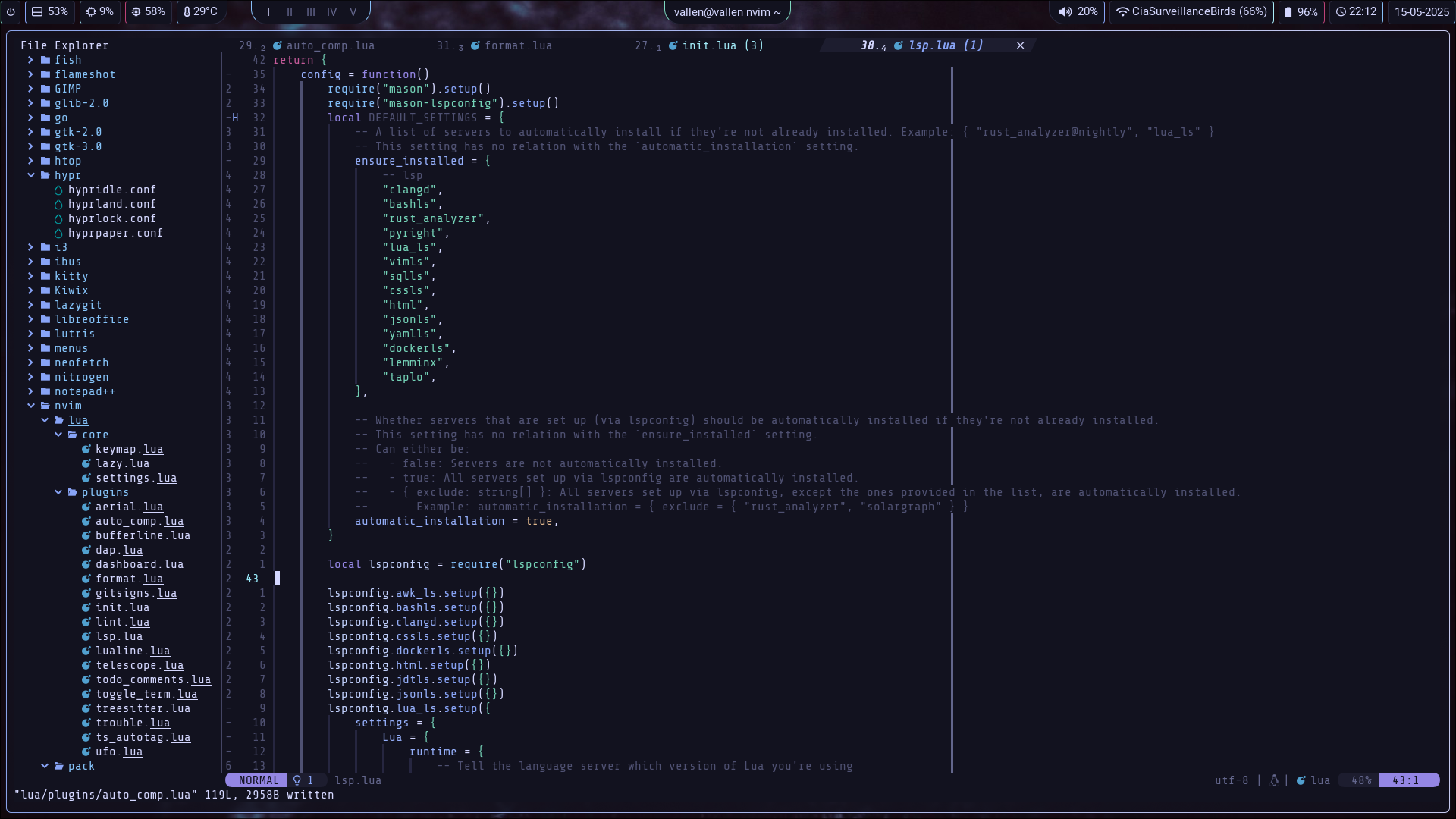Click the diagnostics lightbulb icon in statusline
The height and width of the screenshot is (819, 1456).
(x=297, y=780)
